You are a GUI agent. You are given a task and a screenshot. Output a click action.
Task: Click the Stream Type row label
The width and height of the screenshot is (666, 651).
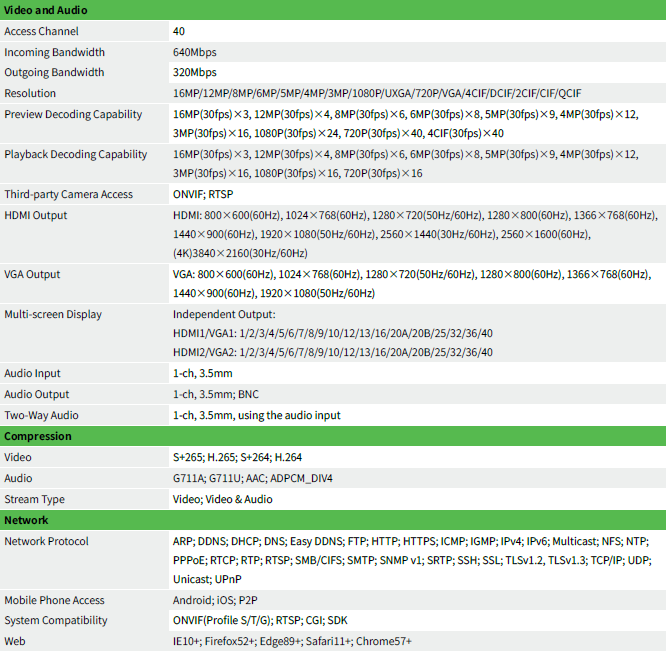pos(34,499)
